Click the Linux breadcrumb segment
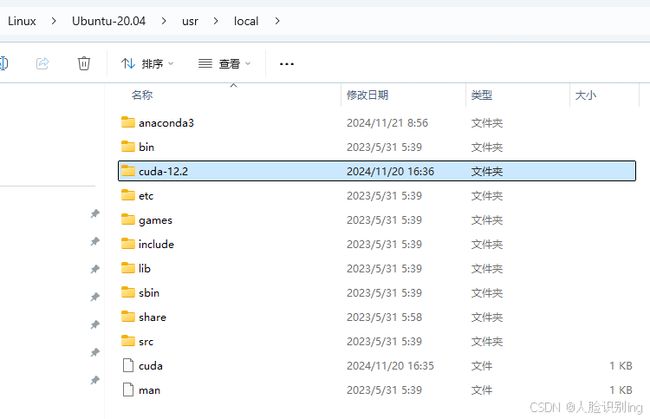Screen dimensions: 650x419 (x=22, y=21)
